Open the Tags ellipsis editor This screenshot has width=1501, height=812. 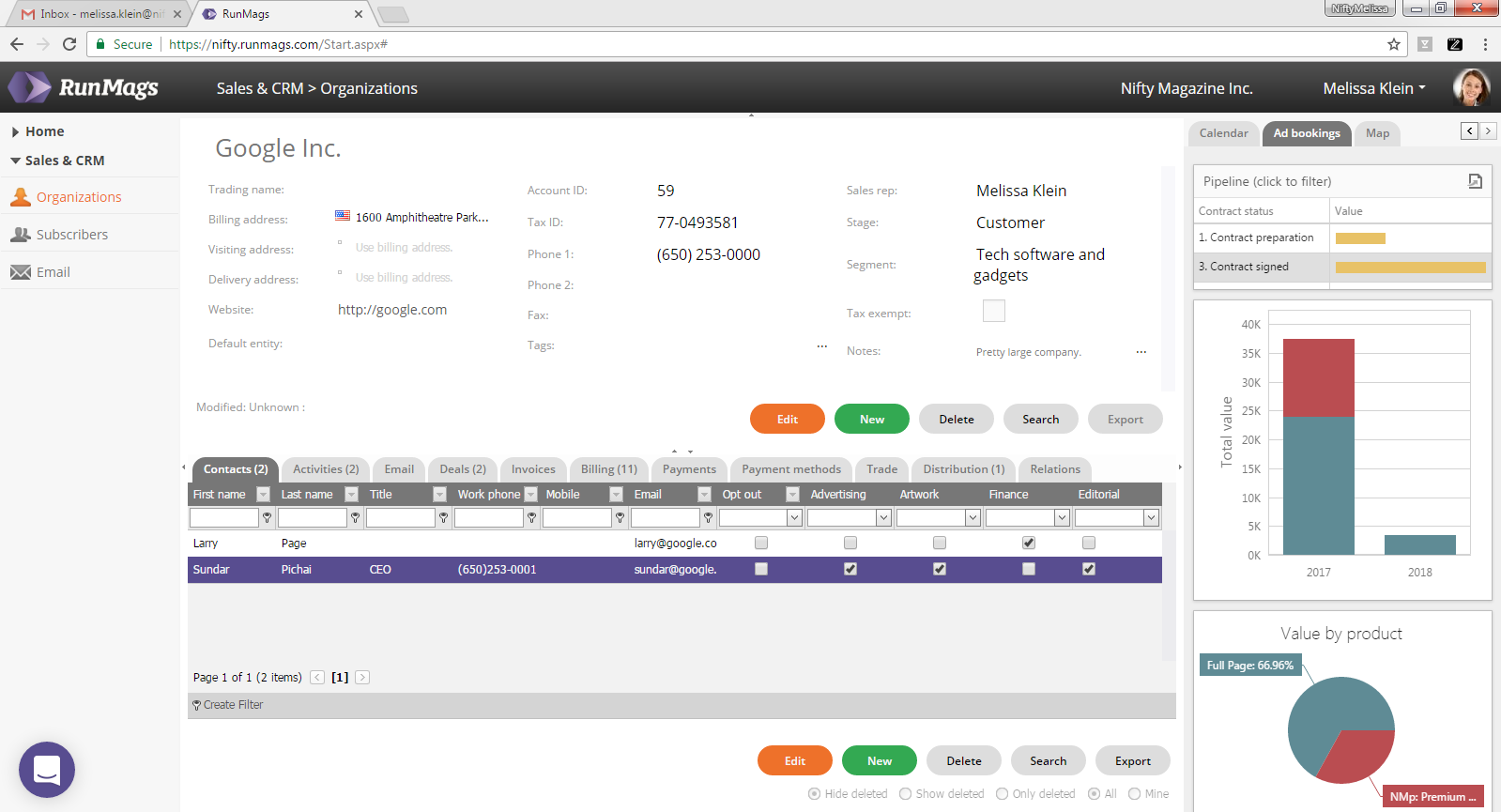coord(821,346)
